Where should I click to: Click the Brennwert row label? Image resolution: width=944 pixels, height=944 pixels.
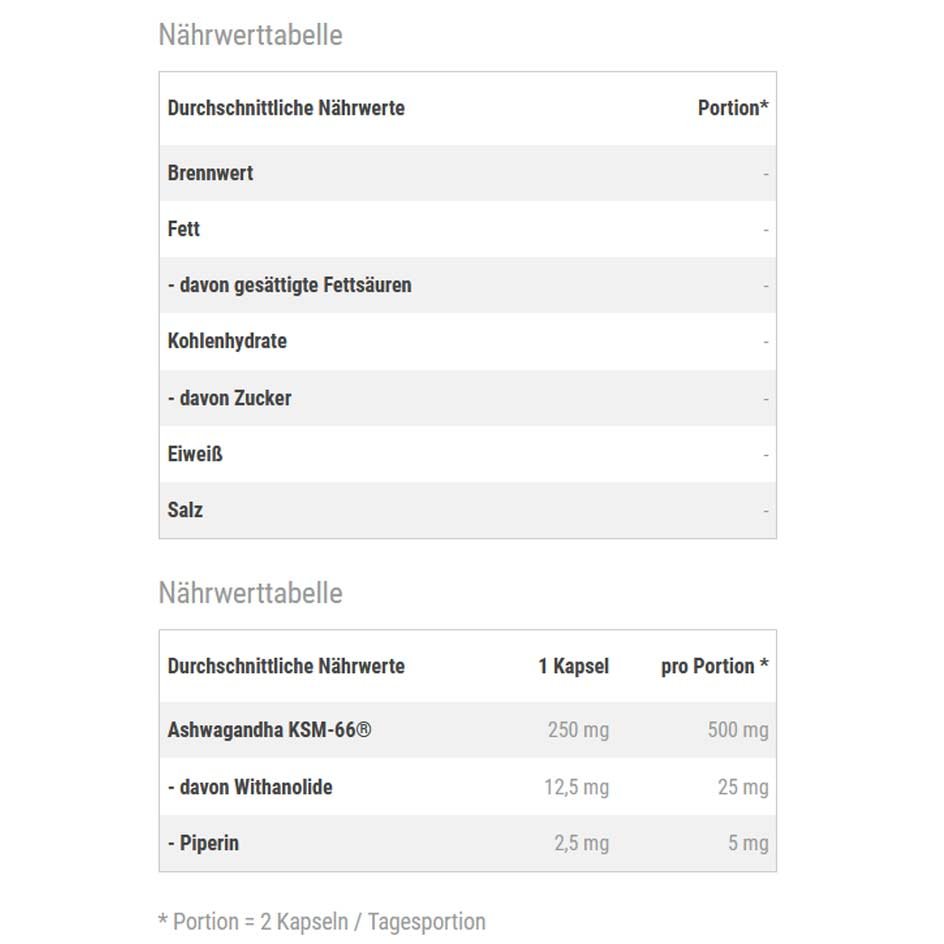pos(210,173)
